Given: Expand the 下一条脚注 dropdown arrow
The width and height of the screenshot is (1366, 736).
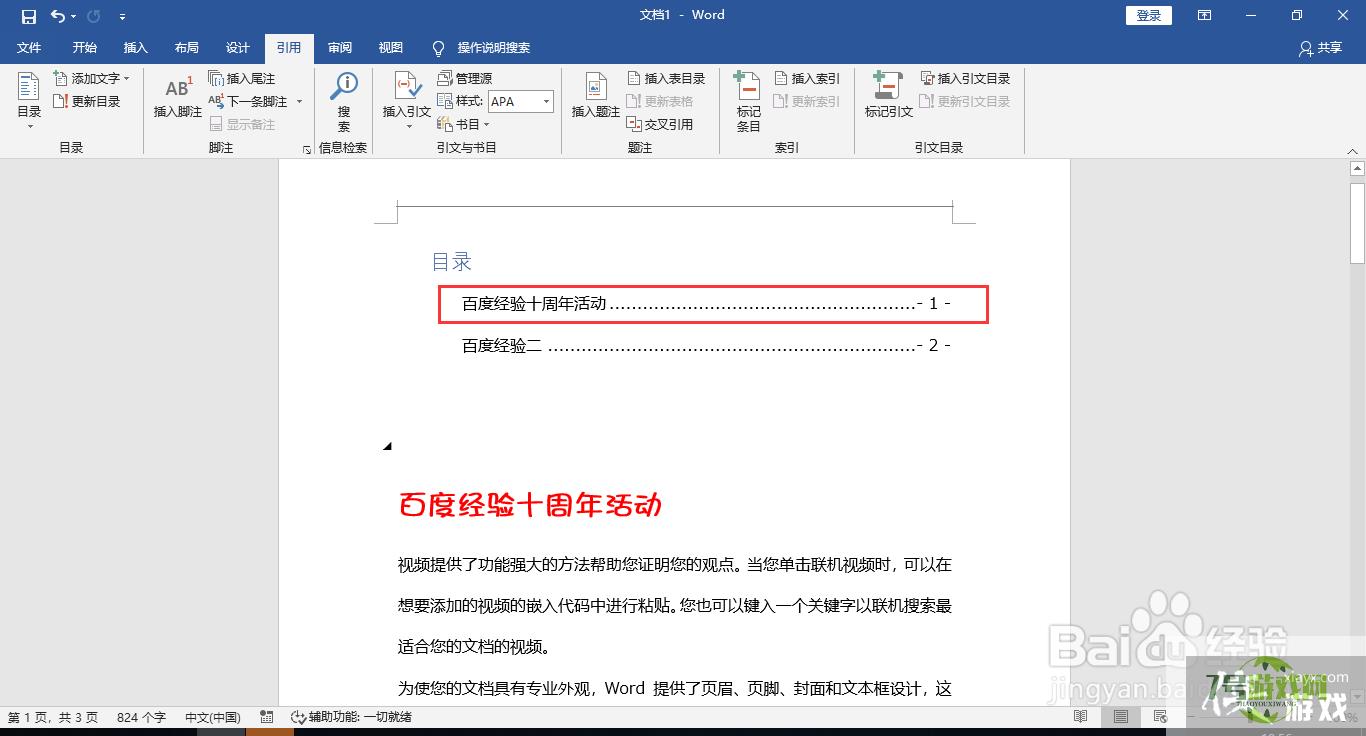Looking at the screenshot, I should (298, 101).
